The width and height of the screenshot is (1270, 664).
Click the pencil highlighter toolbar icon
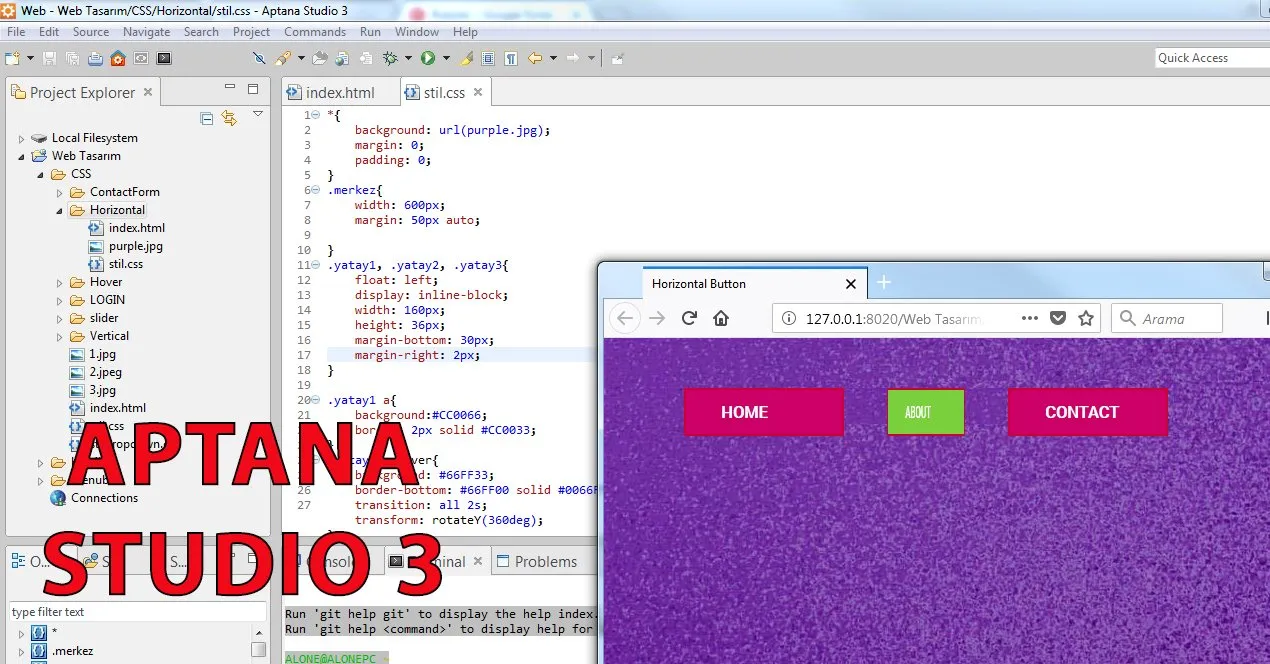coord(466,58)
